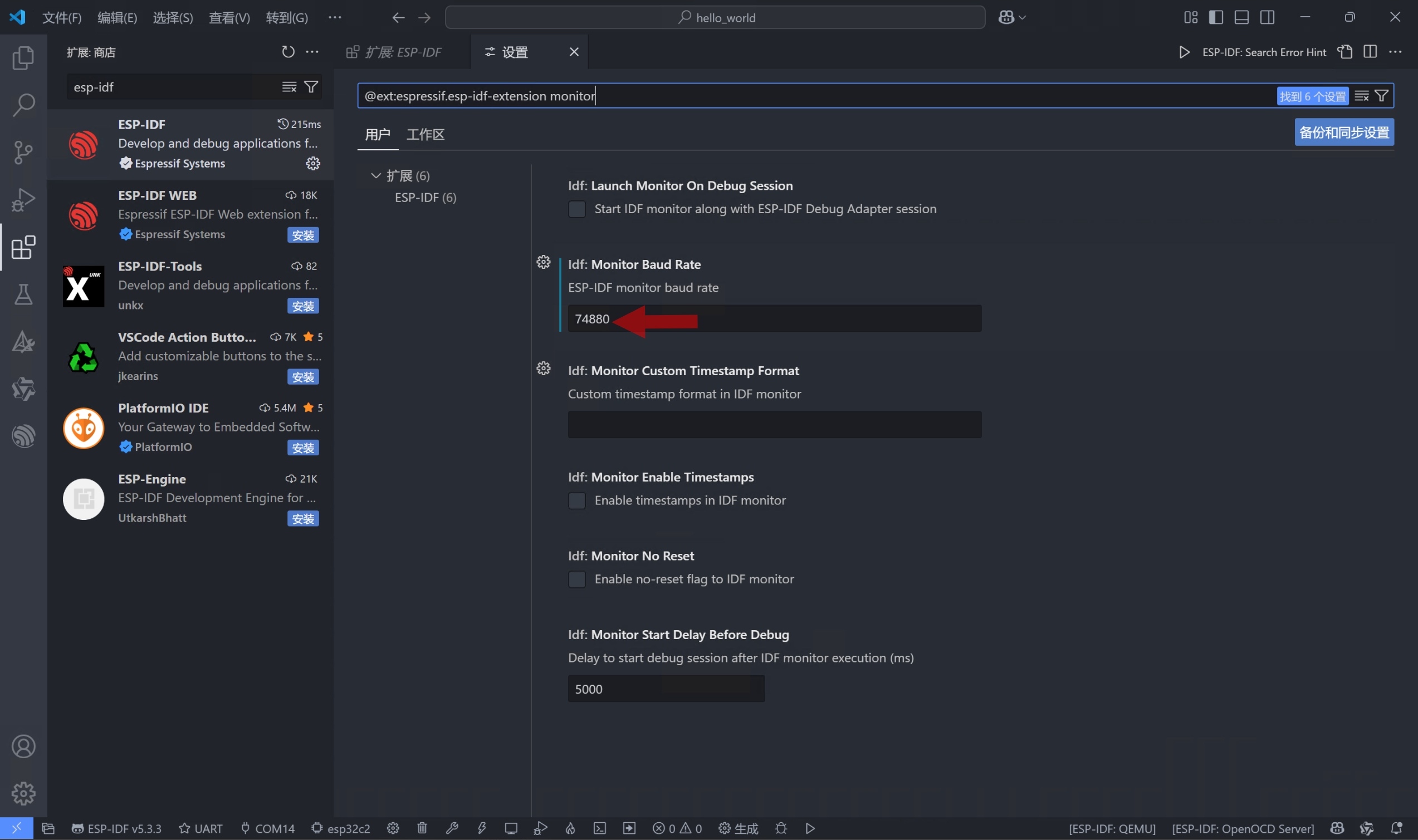Install VSCode Action Buttons extension
The height and width of the screenshot is (840, 1418).
303,377
